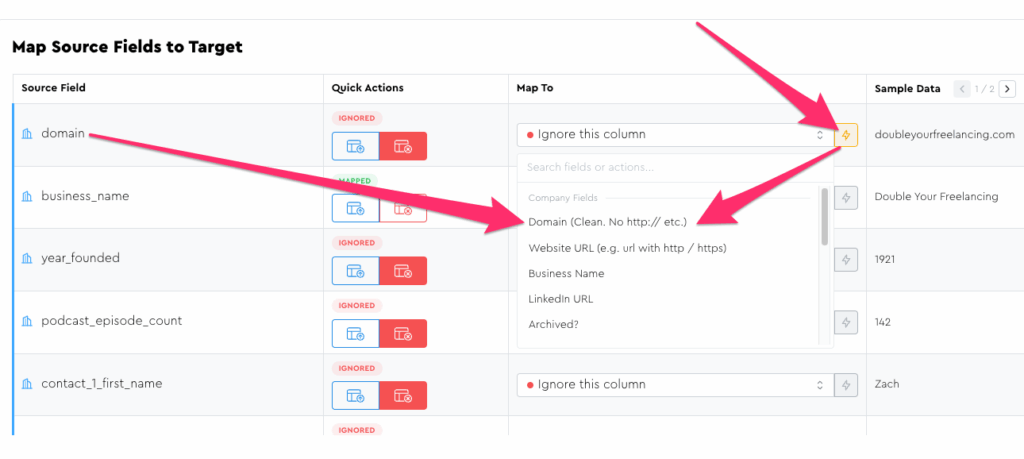Viewport: 1024px width, 459px height.
Task: Click the blue map-column icon for year_founded
Action: 356,271
